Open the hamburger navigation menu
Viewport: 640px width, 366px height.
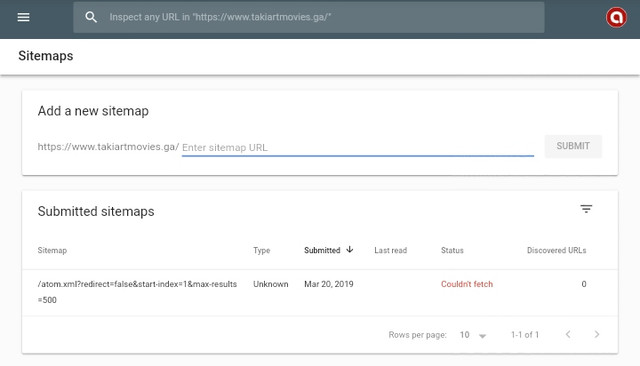23,17
